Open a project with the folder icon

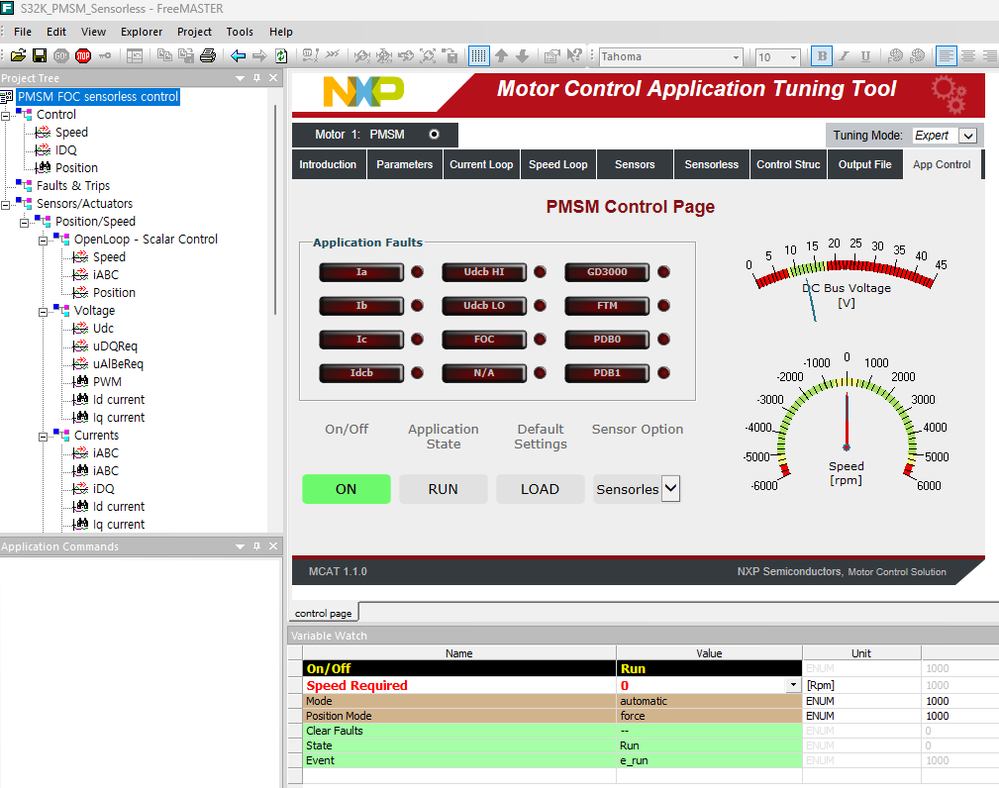pos(18,56)
